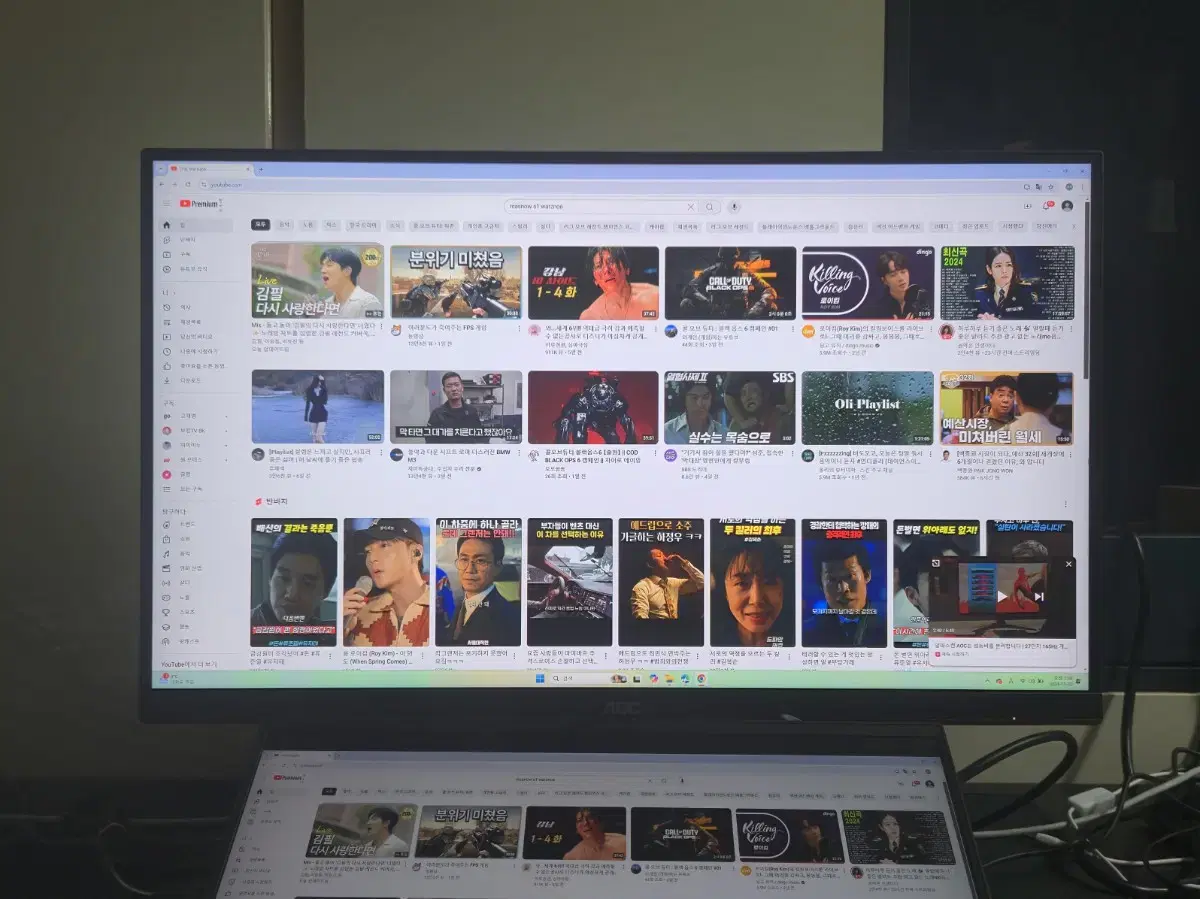This screenshot has width=1200, height=899.
Task: Reload the page in Chrome
Action: 187,185
